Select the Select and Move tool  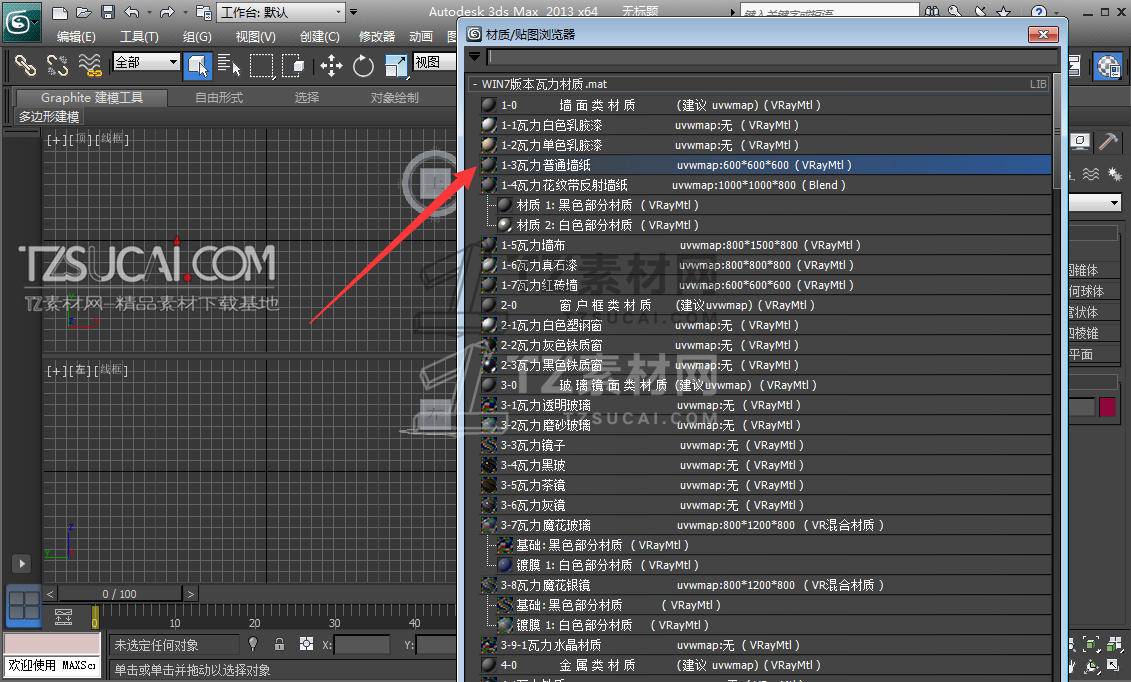(331, 66)
